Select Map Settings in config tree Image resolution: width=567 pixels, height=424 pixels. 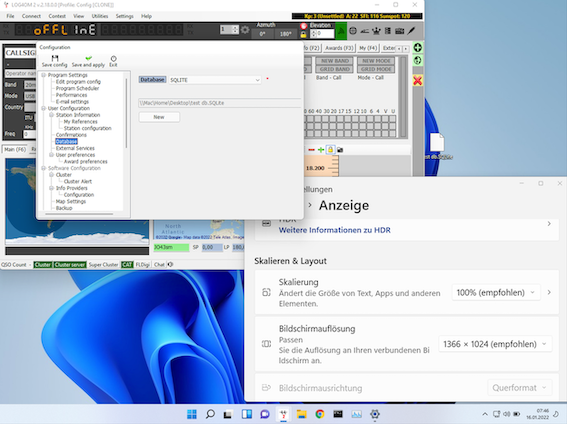[x=71, y=201]
